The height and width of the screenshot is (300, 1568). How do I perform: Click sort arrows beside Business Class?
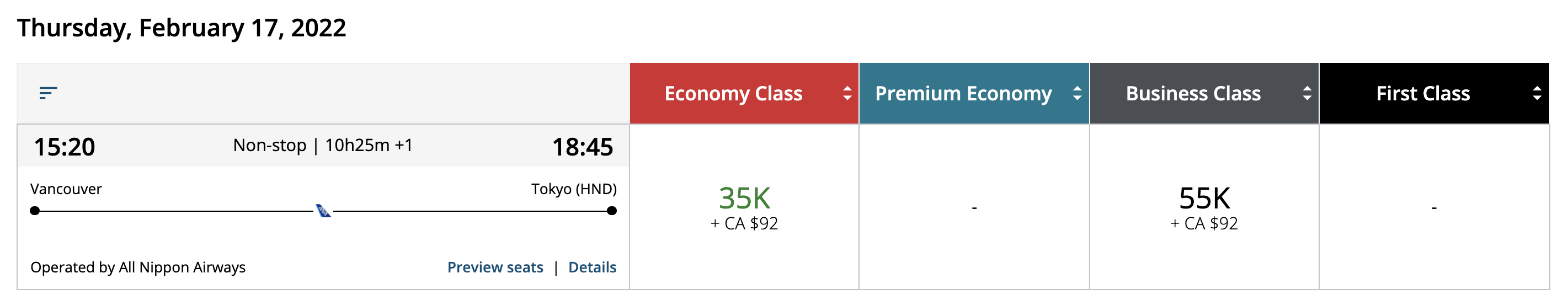(1306, 93)
